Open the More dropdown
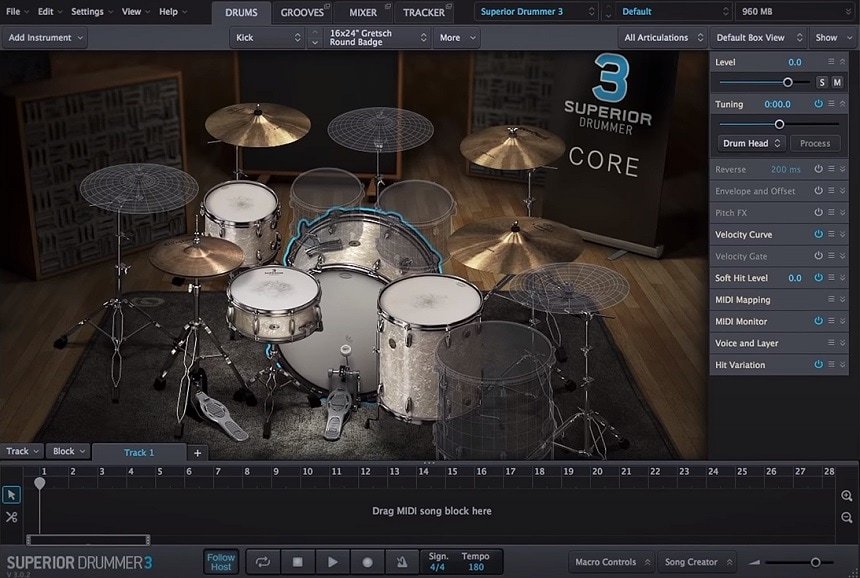The height and width of the screenshot is (578, 860). tap(456, 38)
